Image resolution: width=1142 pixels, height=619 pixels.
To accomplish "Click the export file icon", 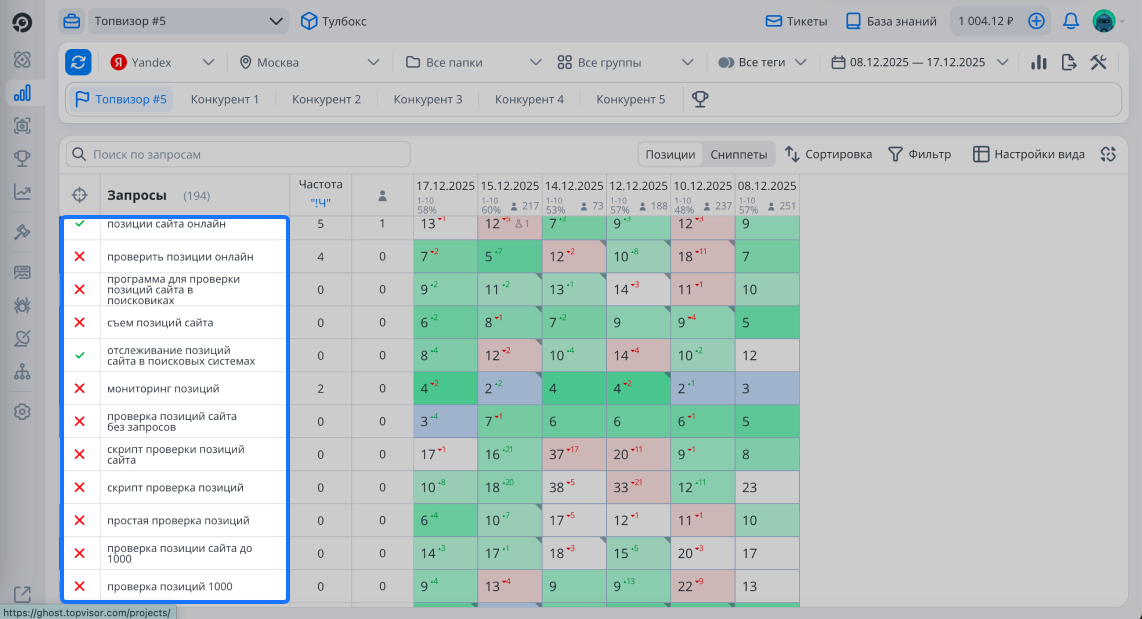I will click(1068, 63).
